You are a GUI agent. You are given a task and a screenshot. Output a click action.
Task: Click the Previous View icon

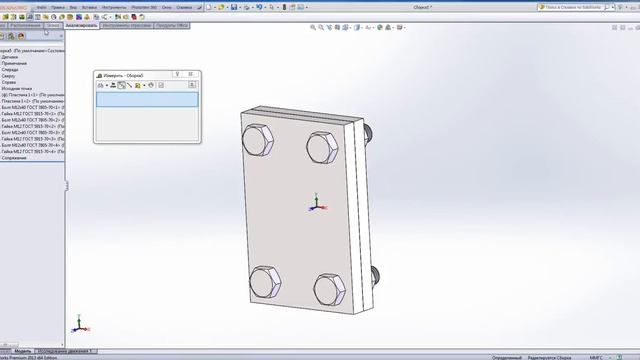pyautogui.click(x=330, y=28)
